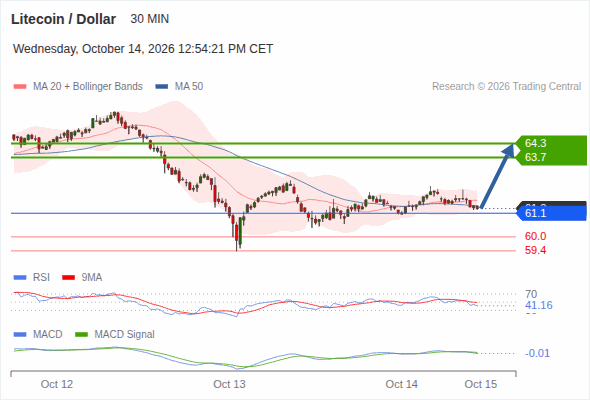Click the red 9MA legend swatch
Viewport: 590px width, 400px height.
point(68,278)
